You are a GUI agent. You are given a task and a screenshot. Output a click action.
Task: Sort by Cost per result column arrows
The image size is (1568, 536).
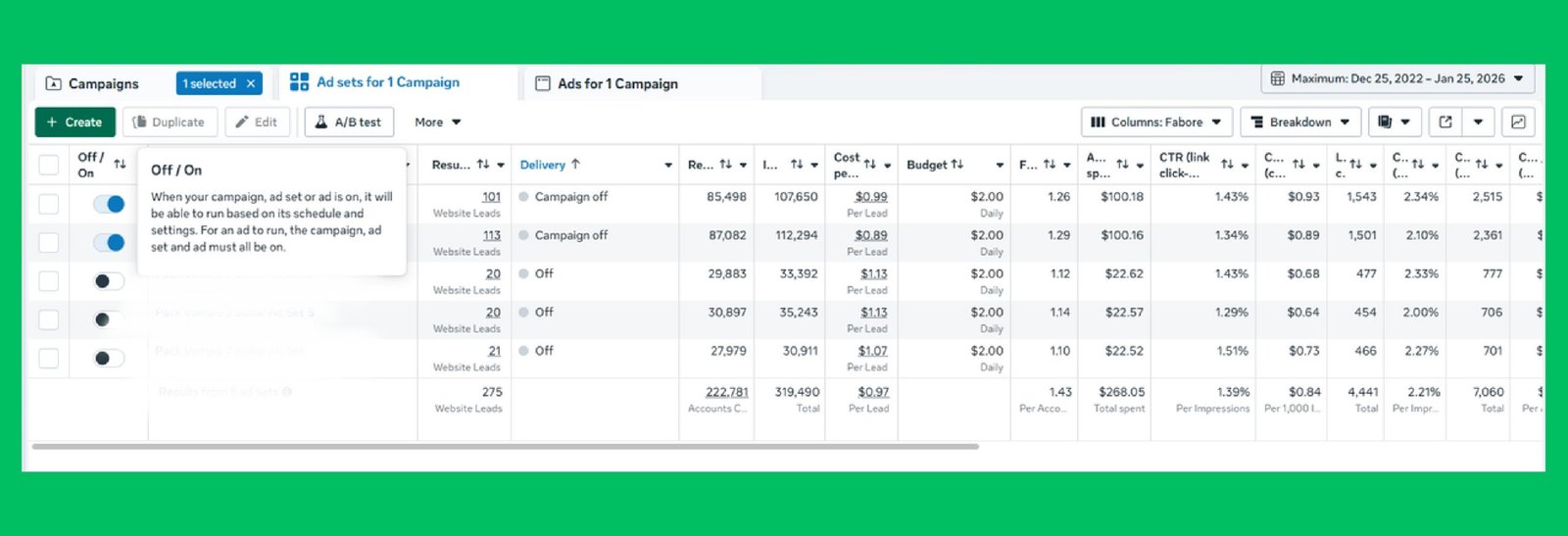(870, 165)
